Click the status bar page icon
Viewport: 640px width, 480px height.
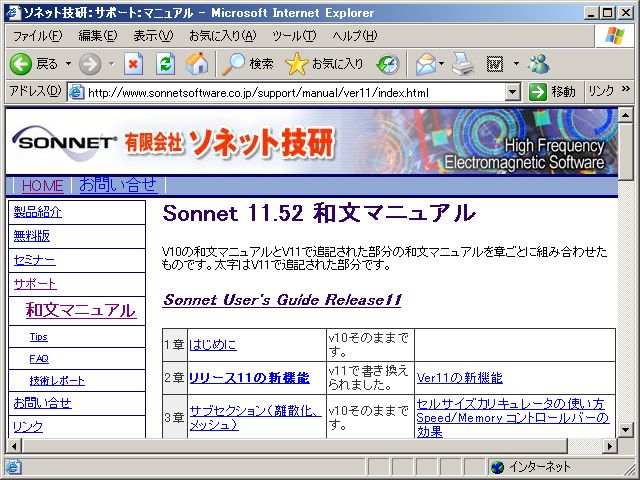pos(13,467)
